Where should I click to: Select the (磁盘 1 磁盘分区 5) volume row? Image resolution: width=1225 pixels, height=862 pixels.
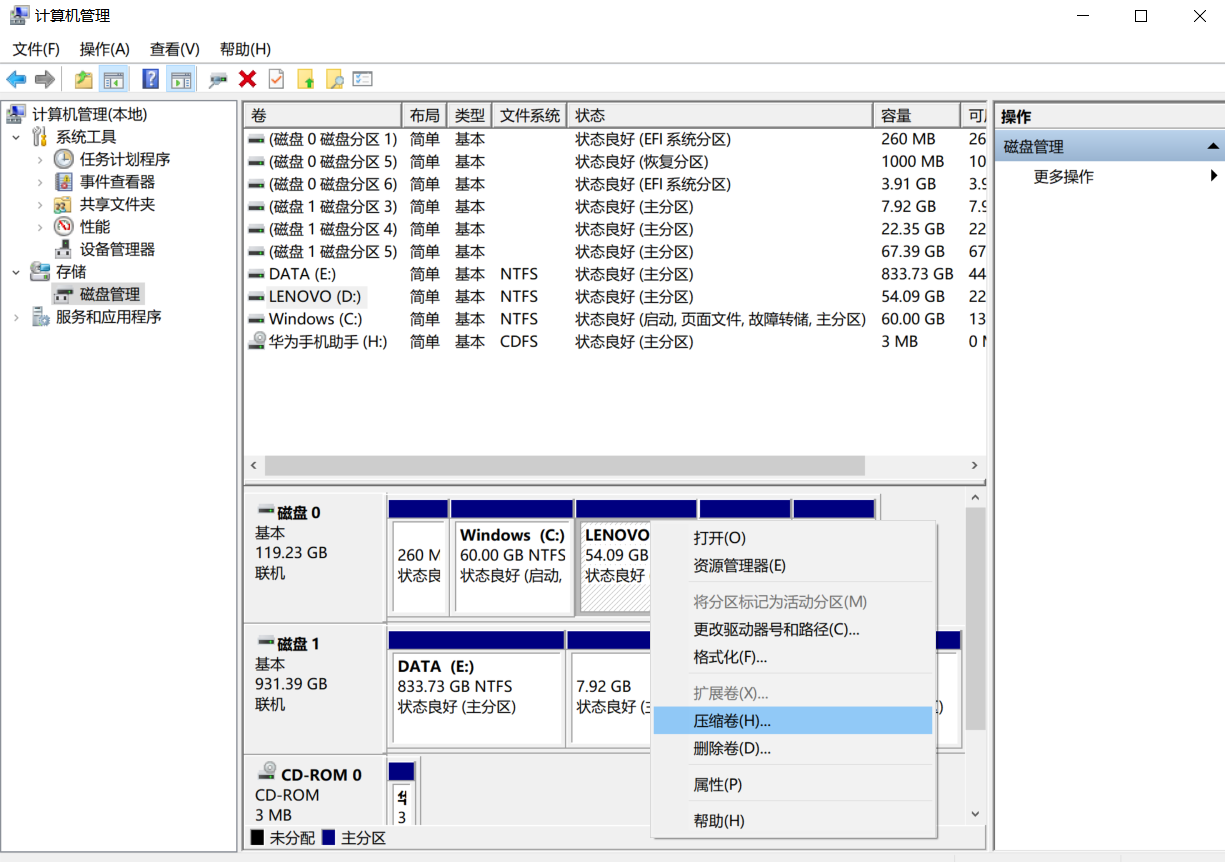tap(615, 251)
